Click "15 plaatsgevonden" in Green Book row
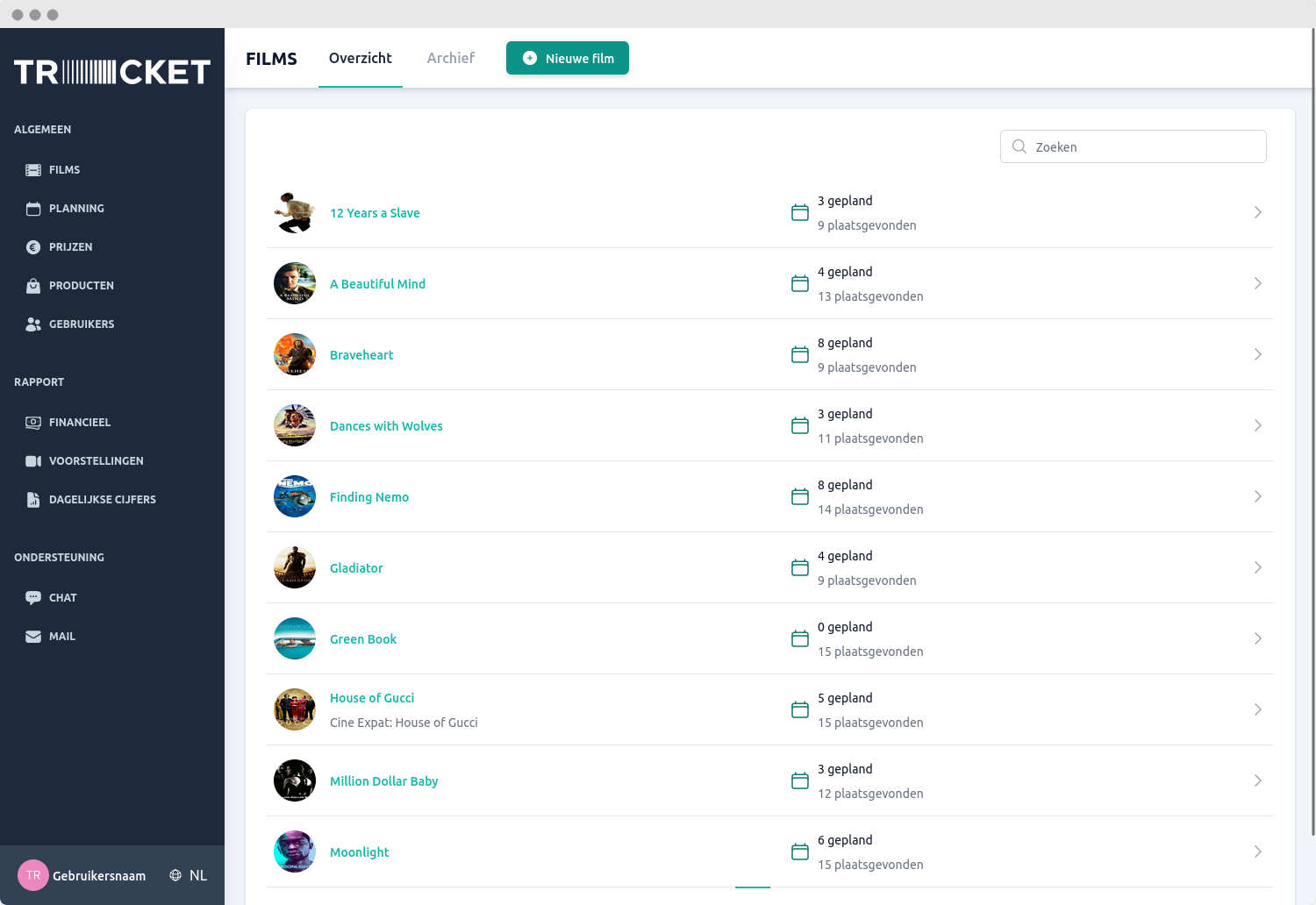The width and height of the screenshot is (1316, 905). point(870,652)
